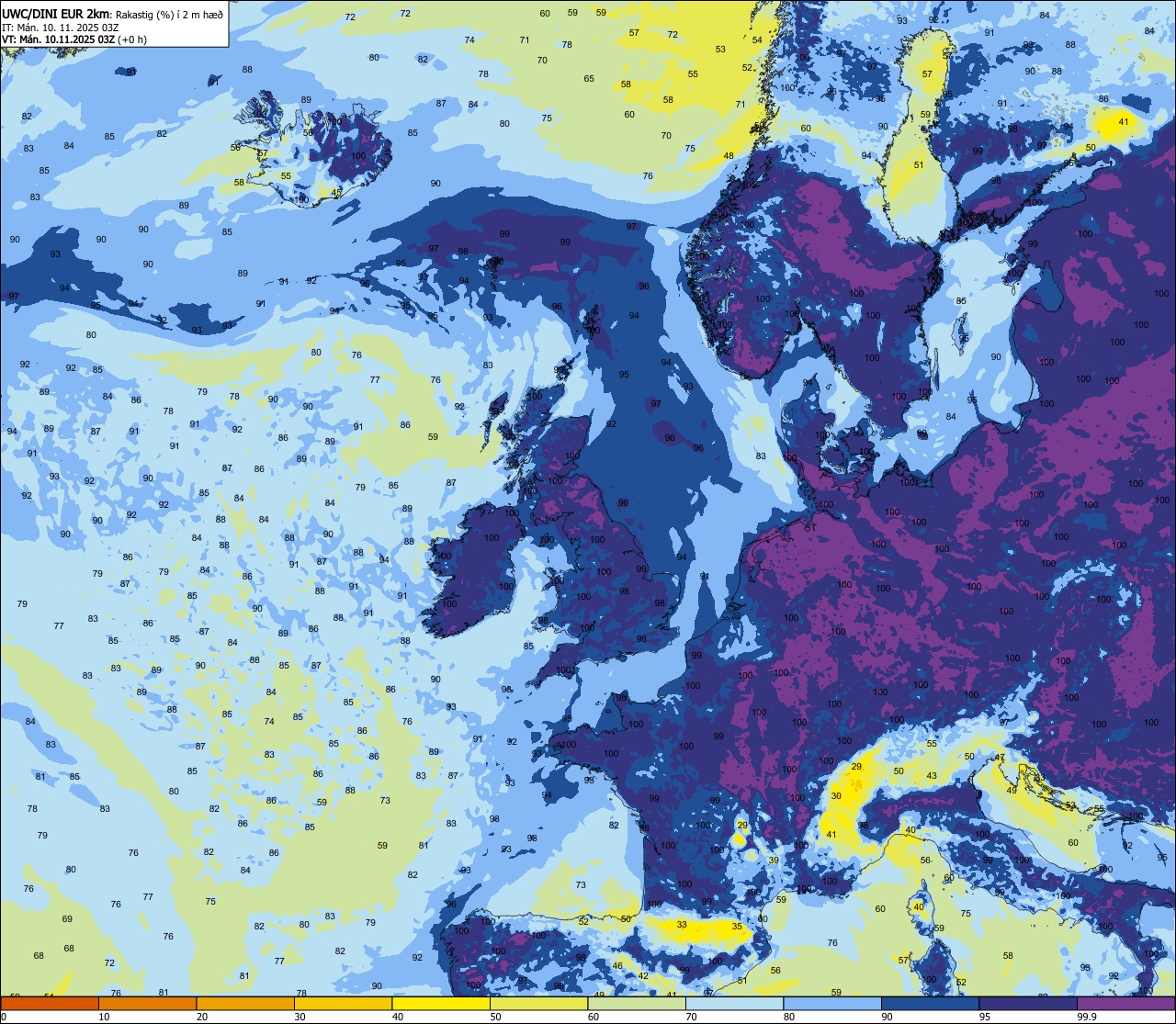1176x1024 pixels.
Task: Click the legend tick label '99.9'
Action: pyautogui.click(x=1088, y=1017)
